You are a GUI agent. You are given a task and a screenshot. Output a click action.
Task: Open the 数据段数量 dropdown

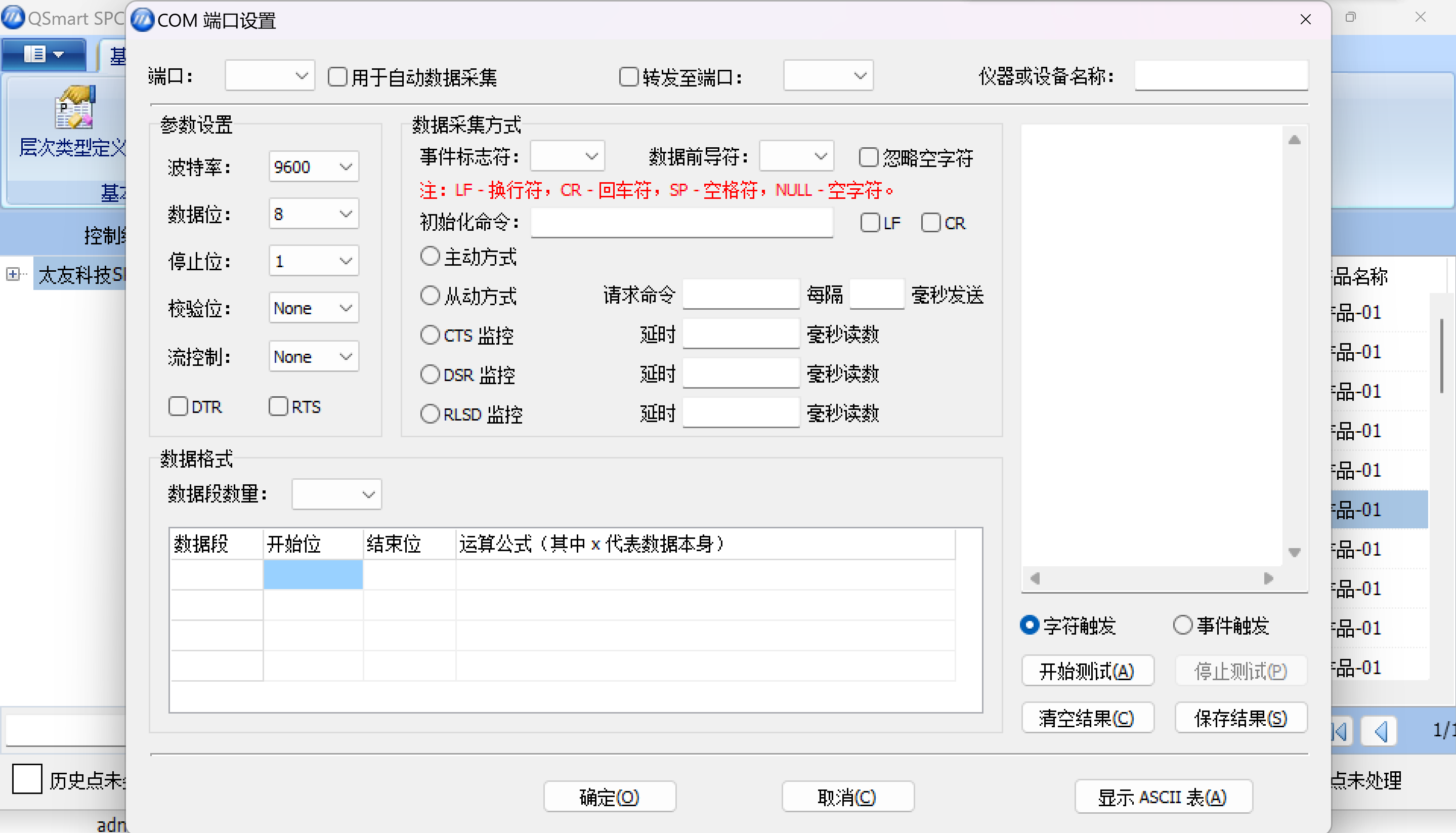368,494
